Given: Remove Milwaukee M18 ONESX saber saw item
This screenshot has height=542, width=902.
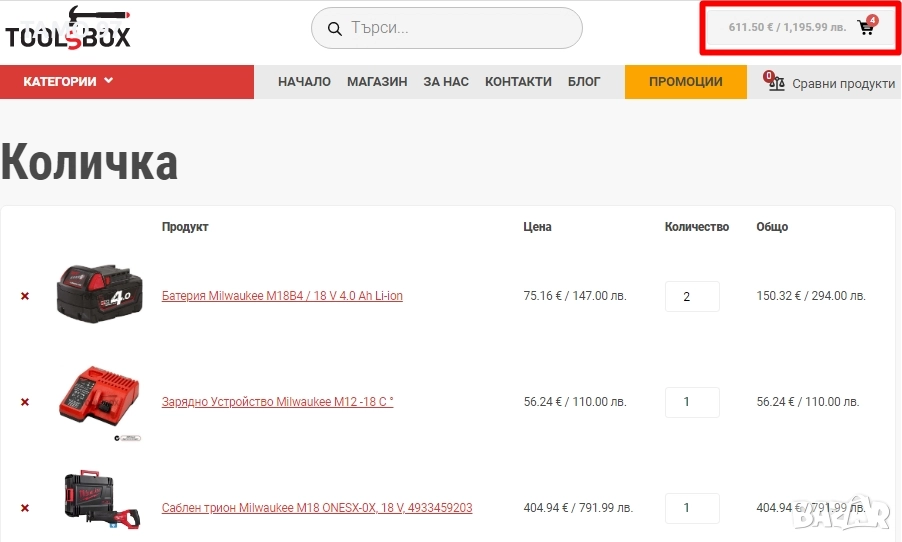Looking at the screenshot, I should [x=25, y=508].
